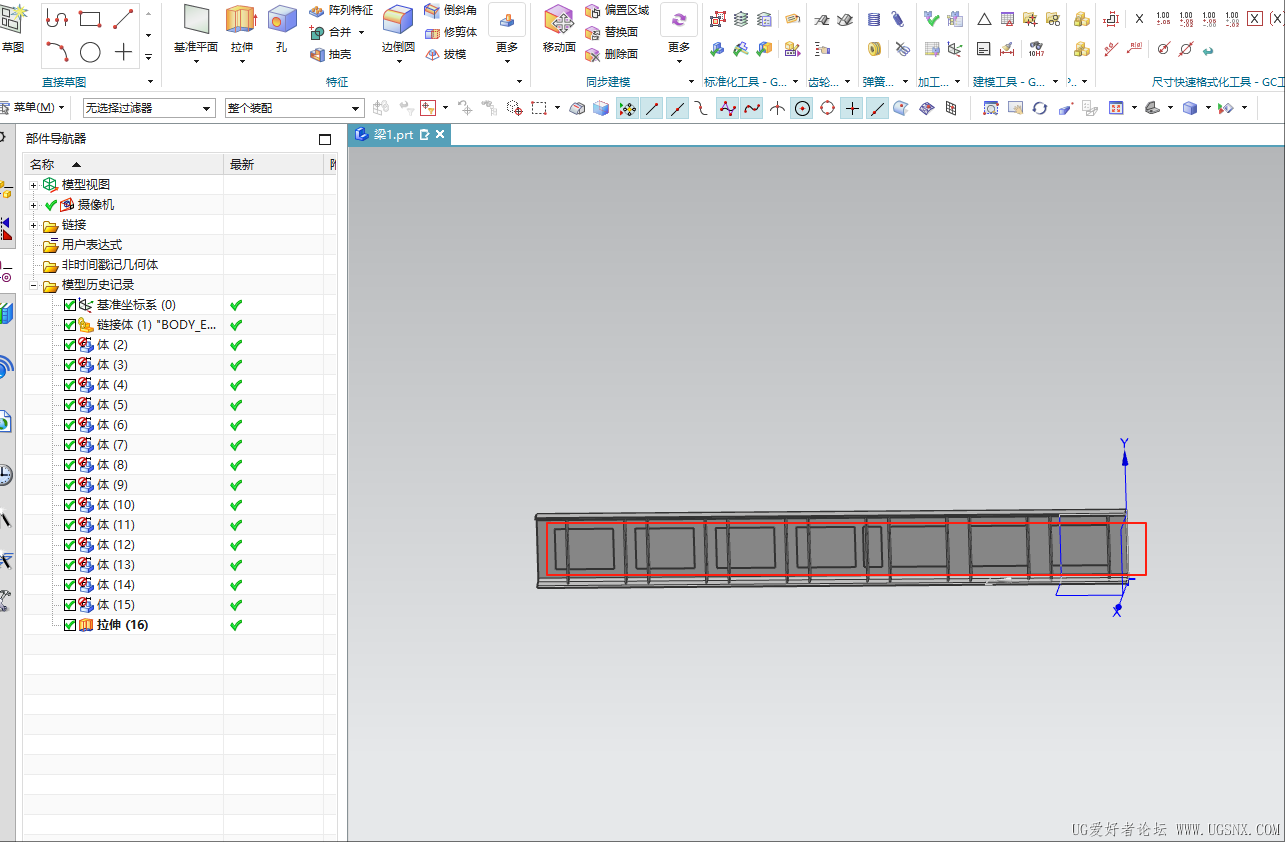Select the 用户表达式 tree item
The width and height of the screenshot is (1285, 842).
tap(92, 245)
